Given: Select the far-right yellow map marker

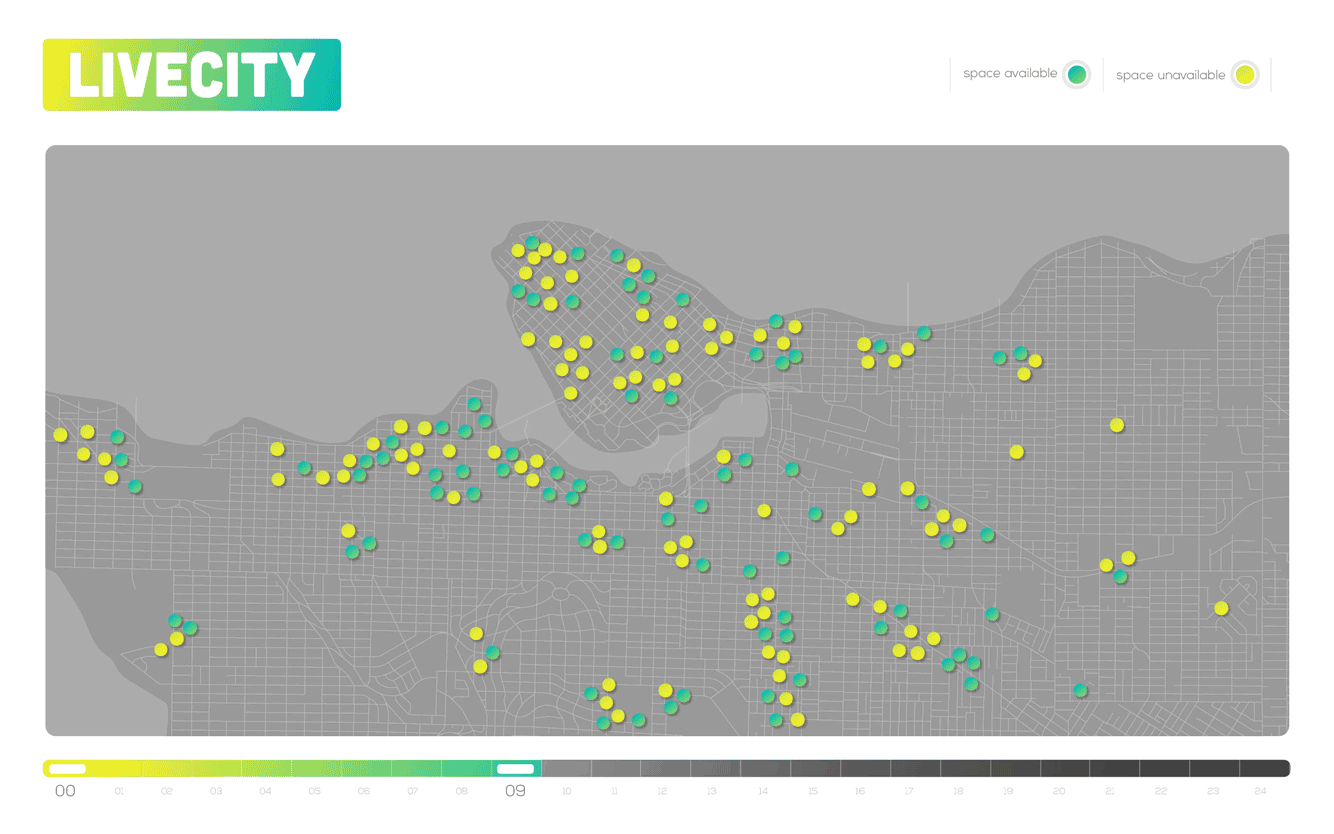Looking at the screenshot, I should click(1221, 608).
